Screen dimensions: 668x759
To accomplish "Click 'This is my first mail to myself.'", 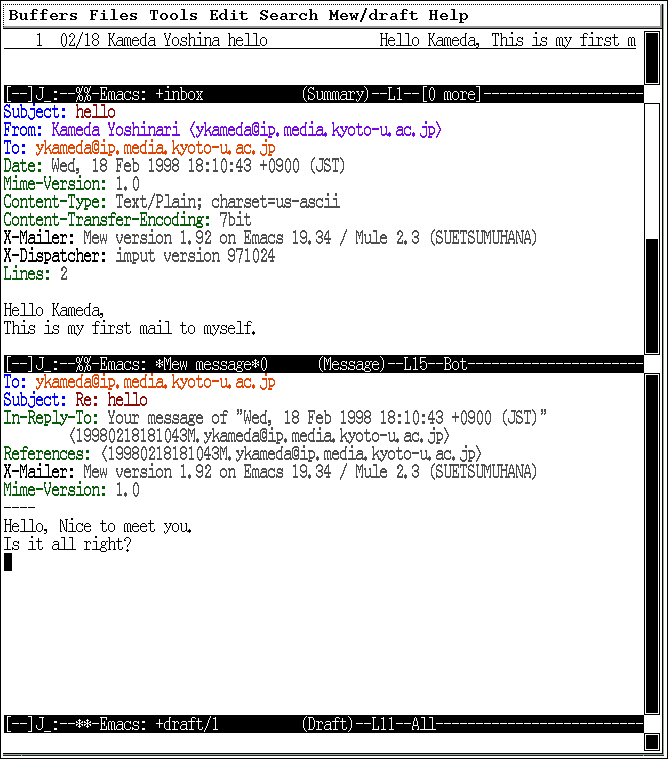I will coord(130,328).
